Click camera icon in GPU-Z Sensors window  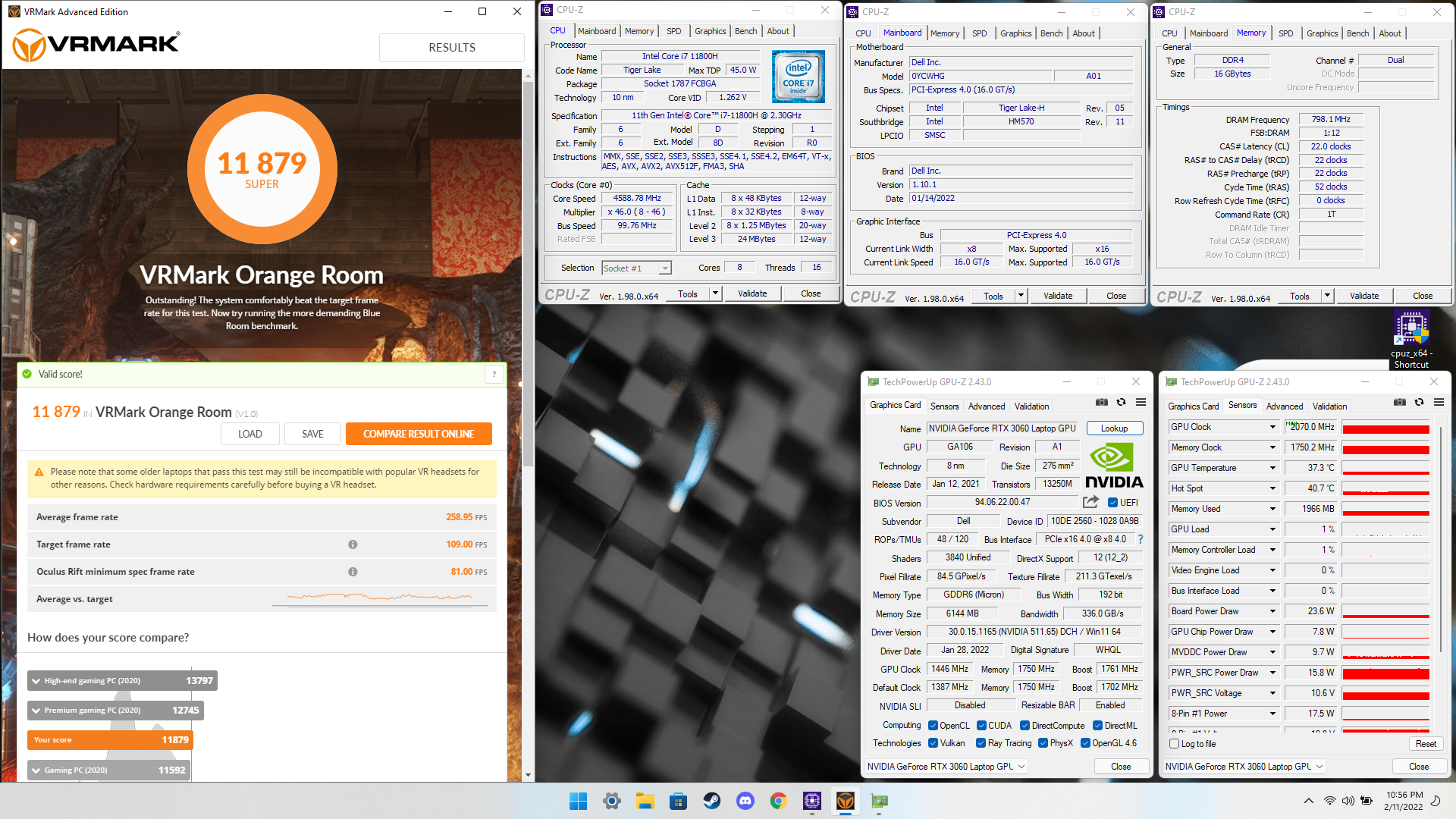(1400, 402)
